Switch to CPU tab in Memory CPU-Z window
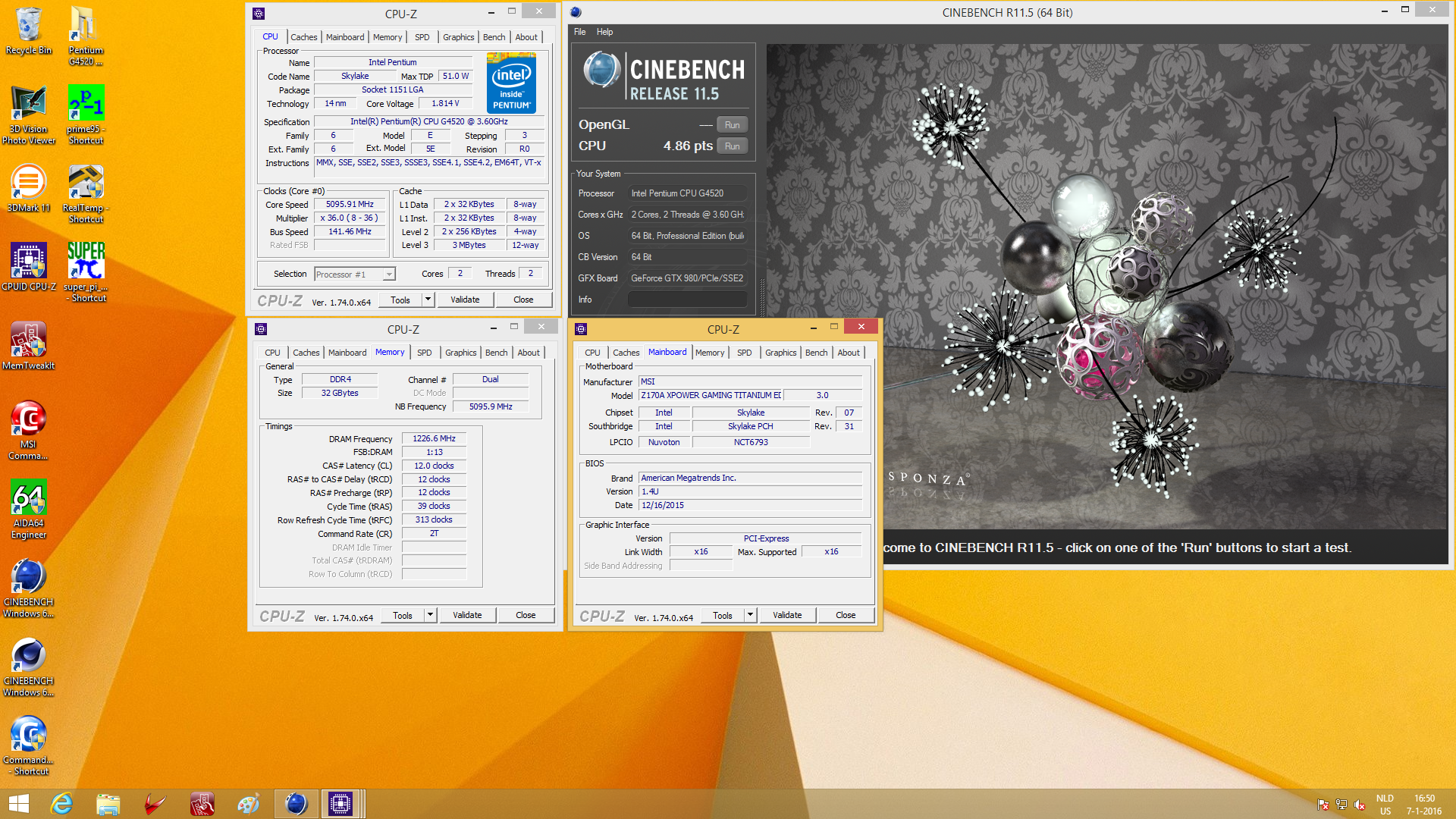The height and width of the screenshot is (819, 1456). [x=272, y=353]
